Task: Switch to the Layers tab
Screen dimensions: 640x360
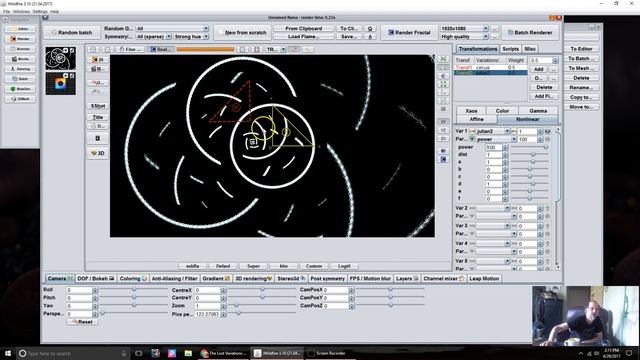Action: pyautogui.click(x=407, y=279)
